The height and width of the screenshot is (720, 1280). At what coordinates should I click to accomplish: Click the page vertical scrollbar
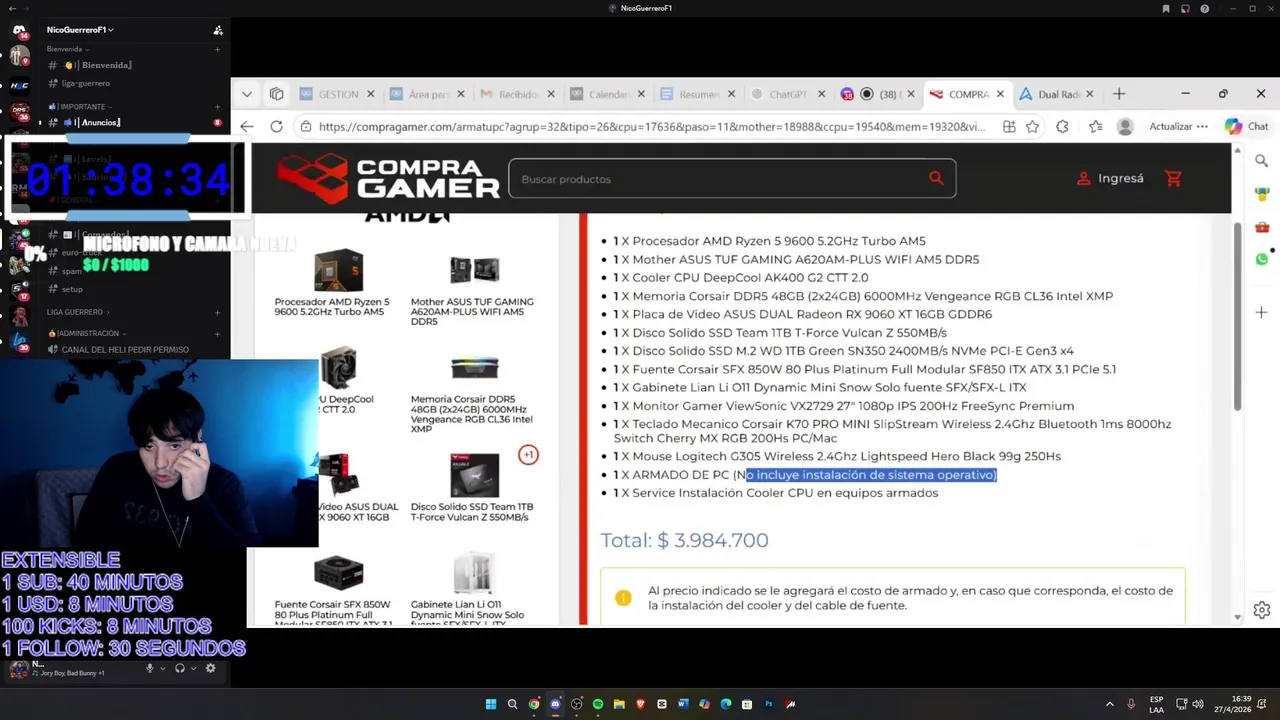click(x=1237, y=315)
